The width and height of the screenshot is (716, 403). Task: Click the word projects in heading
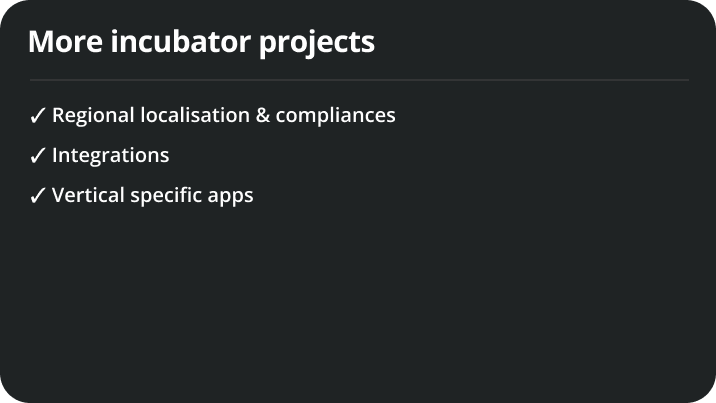(317, 44)
